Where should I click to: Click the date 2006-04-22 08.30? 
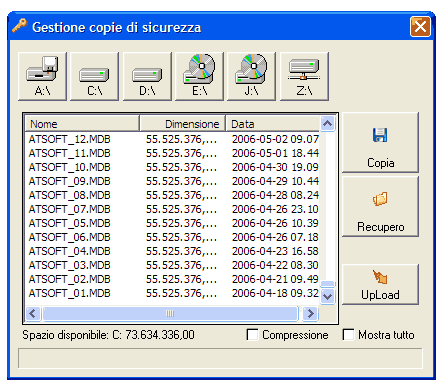point(275,265)
